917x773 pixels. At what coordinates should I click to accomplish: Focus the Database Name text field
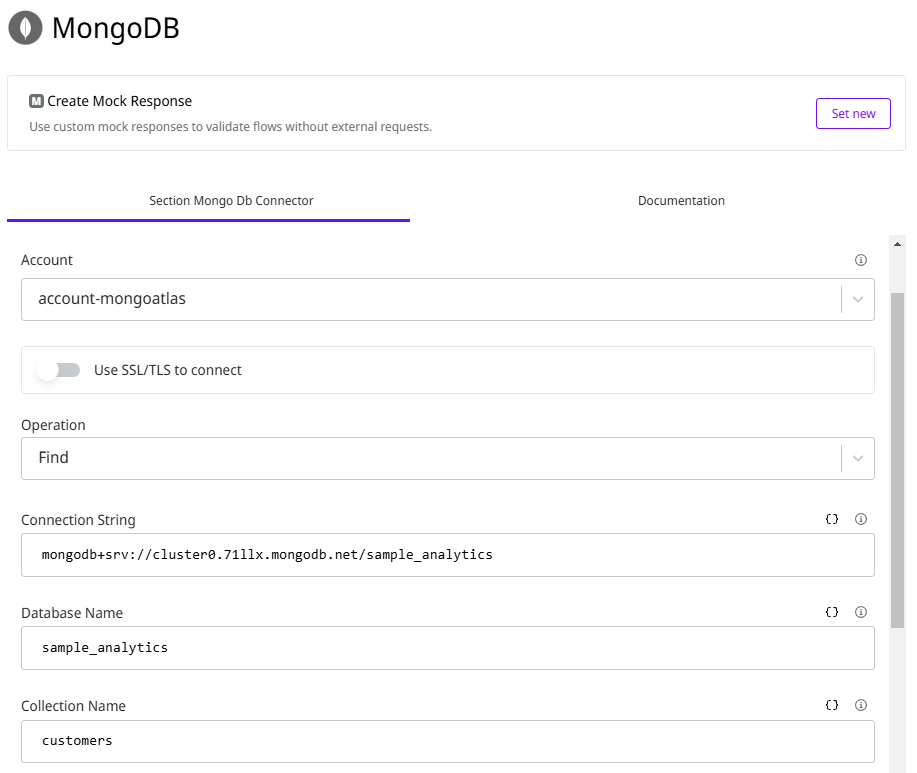click(x=447, y=648)
